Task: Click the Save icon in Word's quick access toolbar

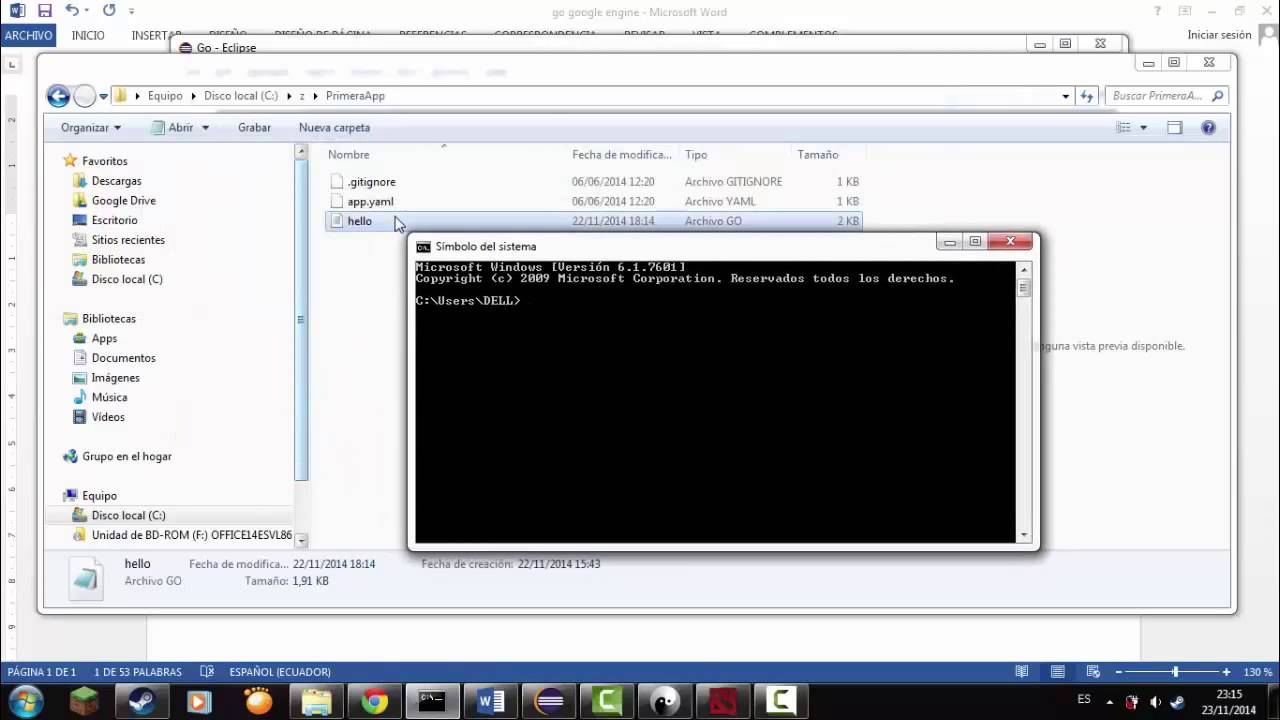Action: (x=44, y=11)
